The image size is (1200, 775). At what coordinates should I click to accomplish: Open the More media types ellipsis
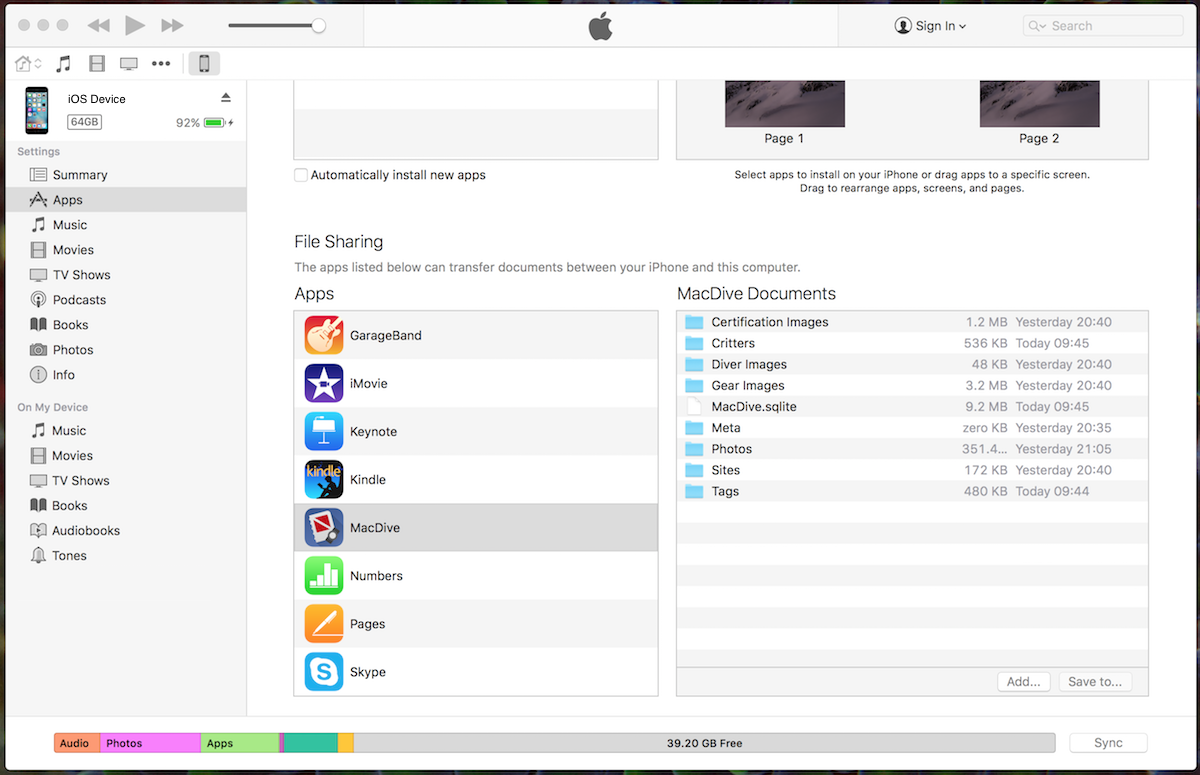coord(161,64)
